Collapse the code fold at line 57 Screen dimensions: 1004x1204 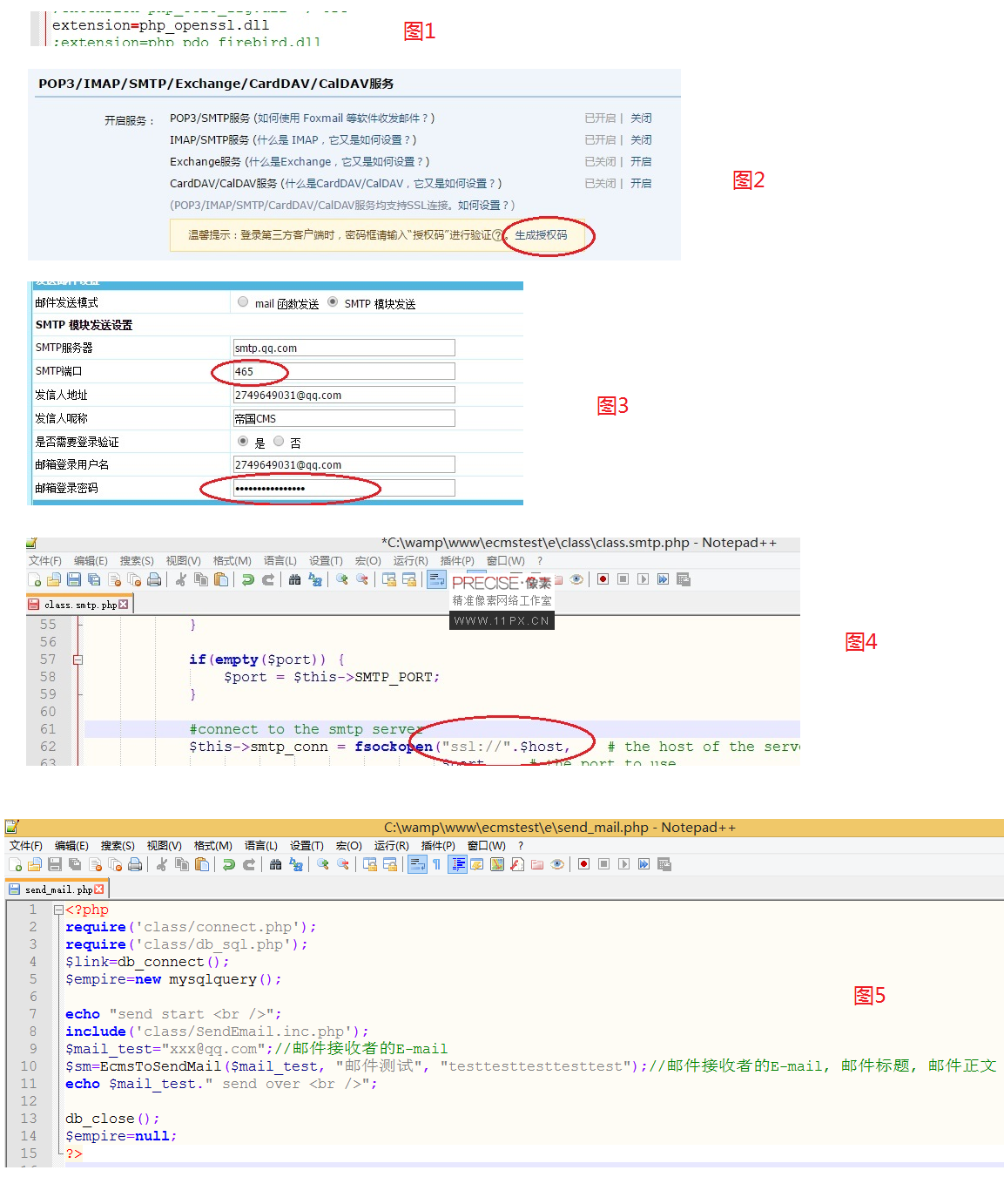77,659
